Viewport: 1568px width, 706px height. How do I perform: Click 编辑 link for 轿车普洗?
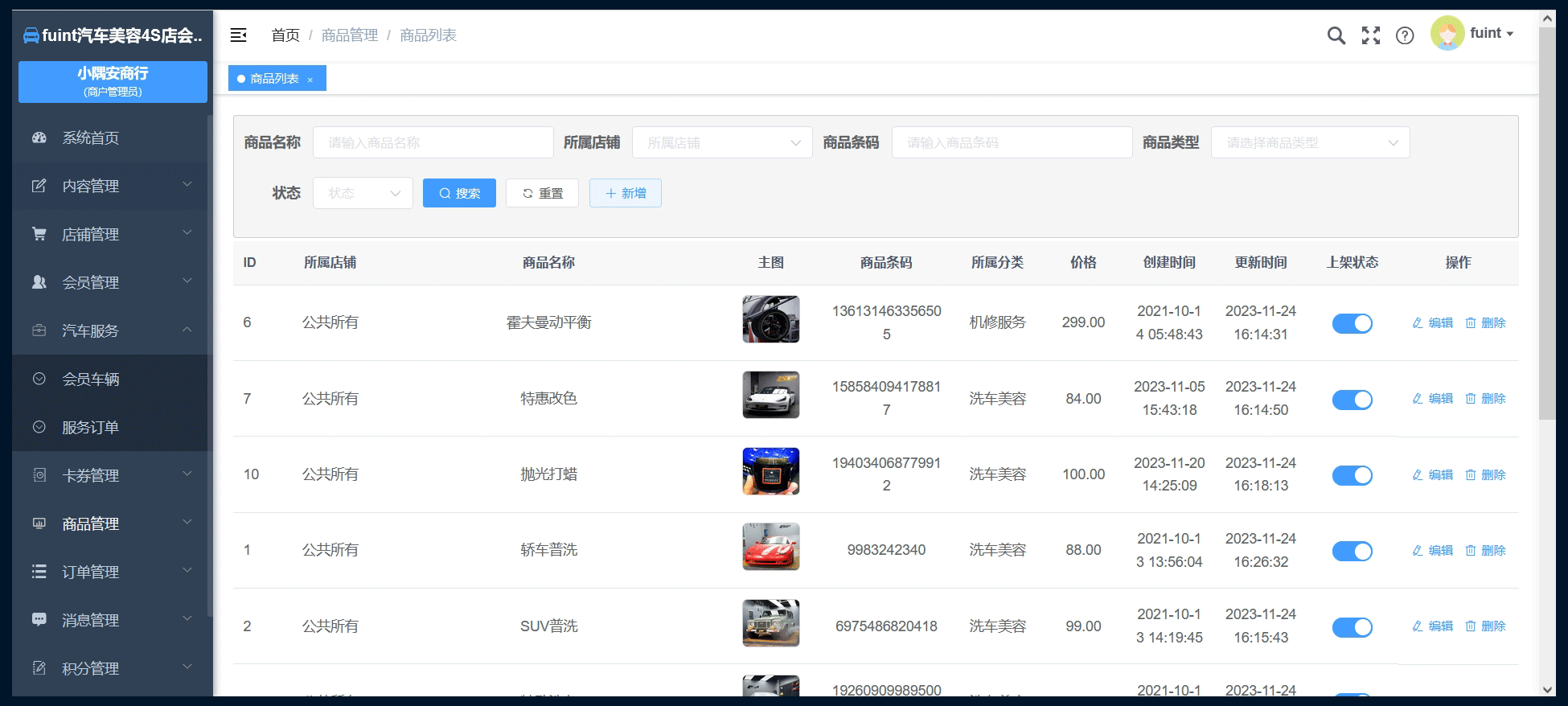1433,550
